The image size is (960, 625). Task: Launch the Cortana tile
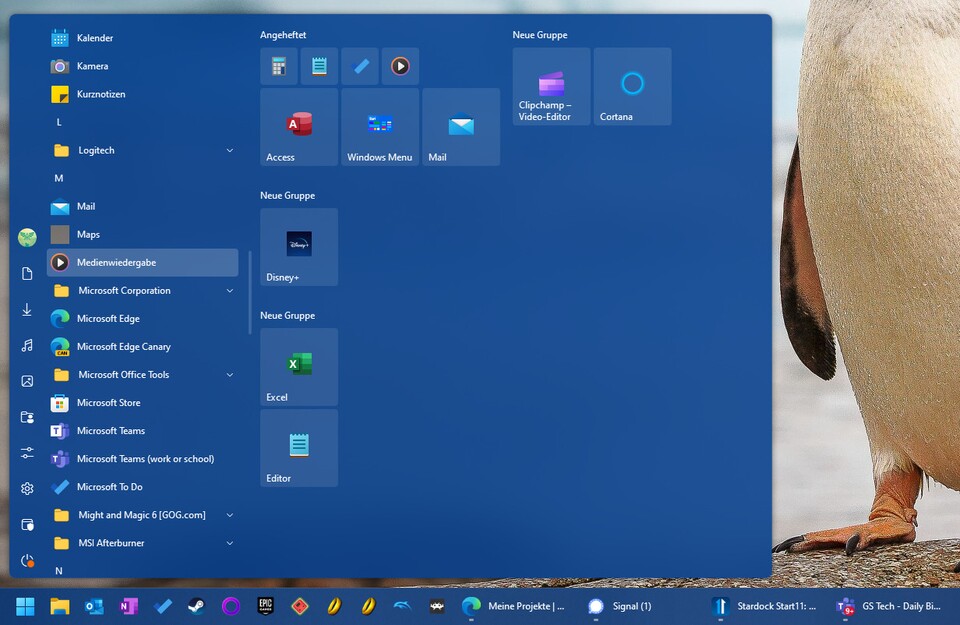631,85
